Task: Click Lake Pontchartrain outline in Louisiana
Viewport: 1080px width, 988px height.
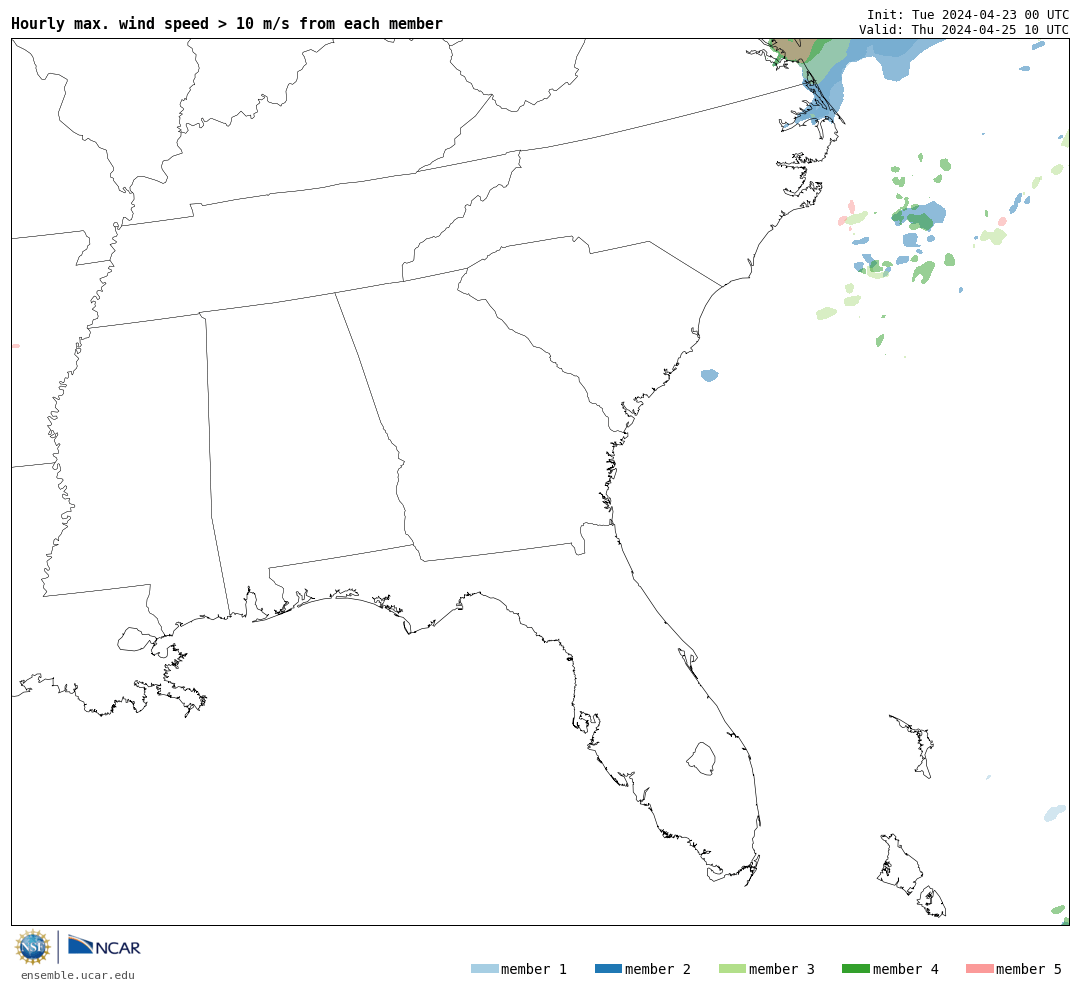Action: click(x=136, y=639)
